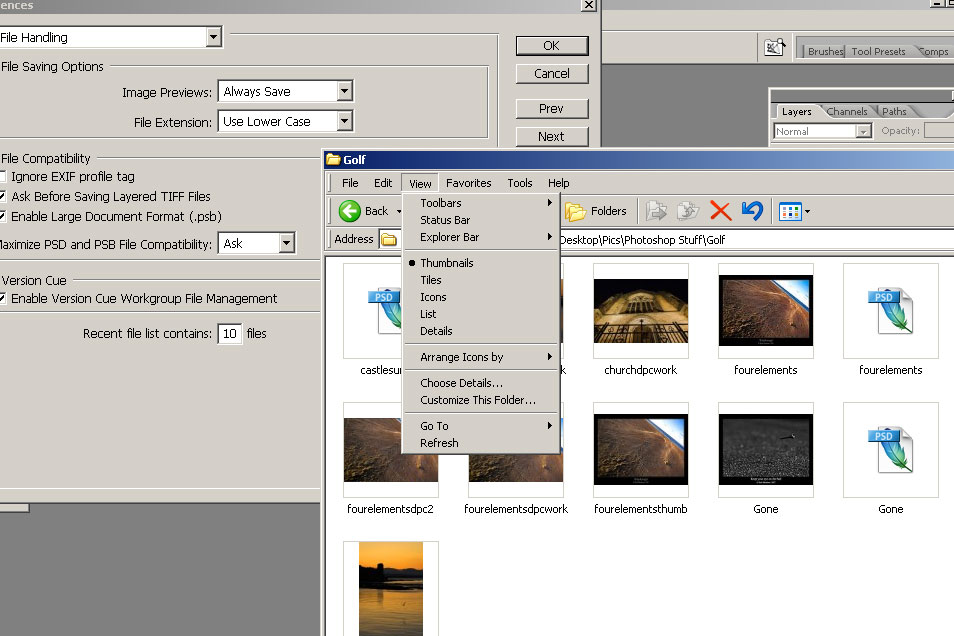Click the Cancel button in Preferences

pyautogui.click(x=552, y=74)
